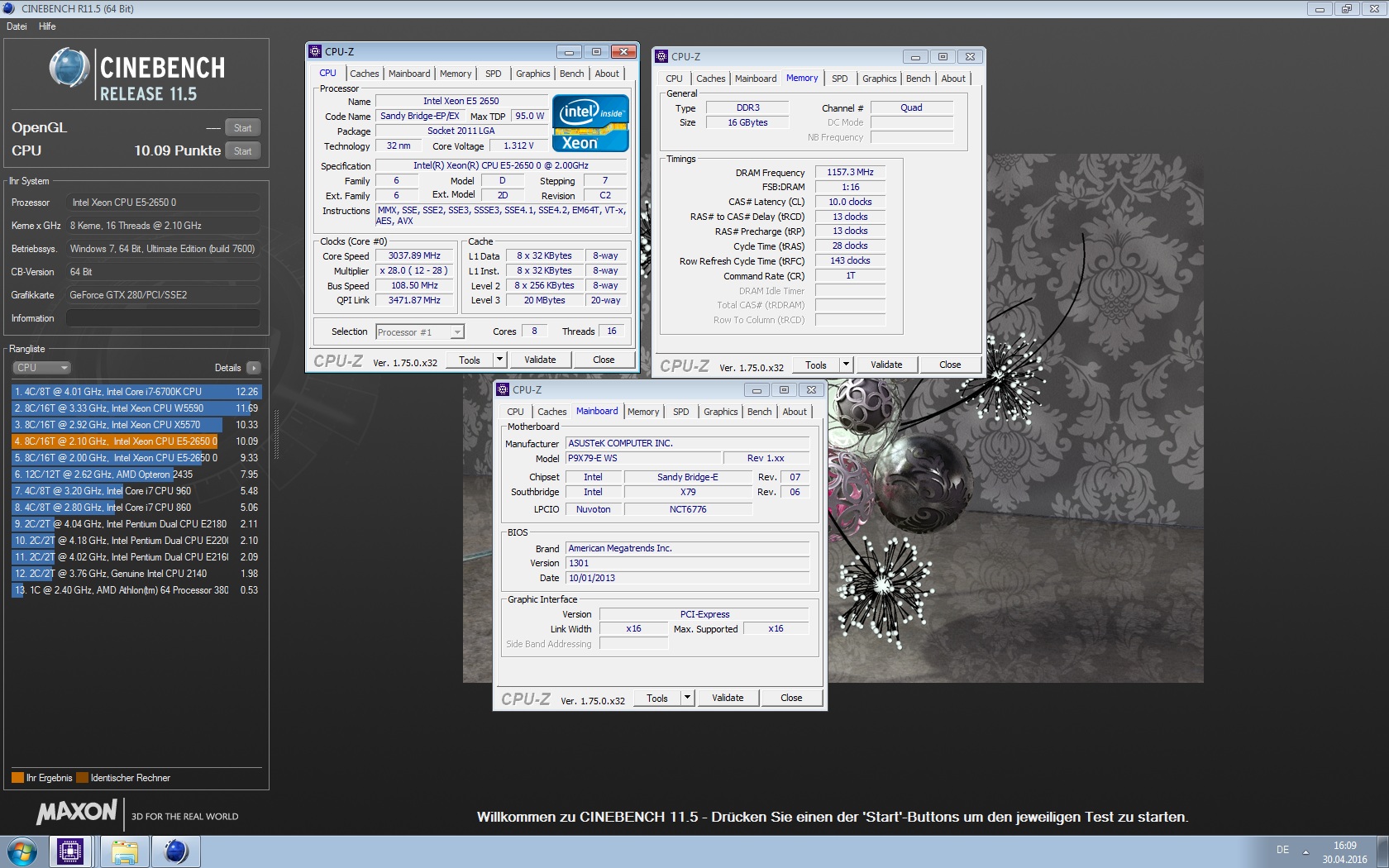Click Validate in Mainboard window
This screenshot has height=868, width=1389.
coord(728,698)
